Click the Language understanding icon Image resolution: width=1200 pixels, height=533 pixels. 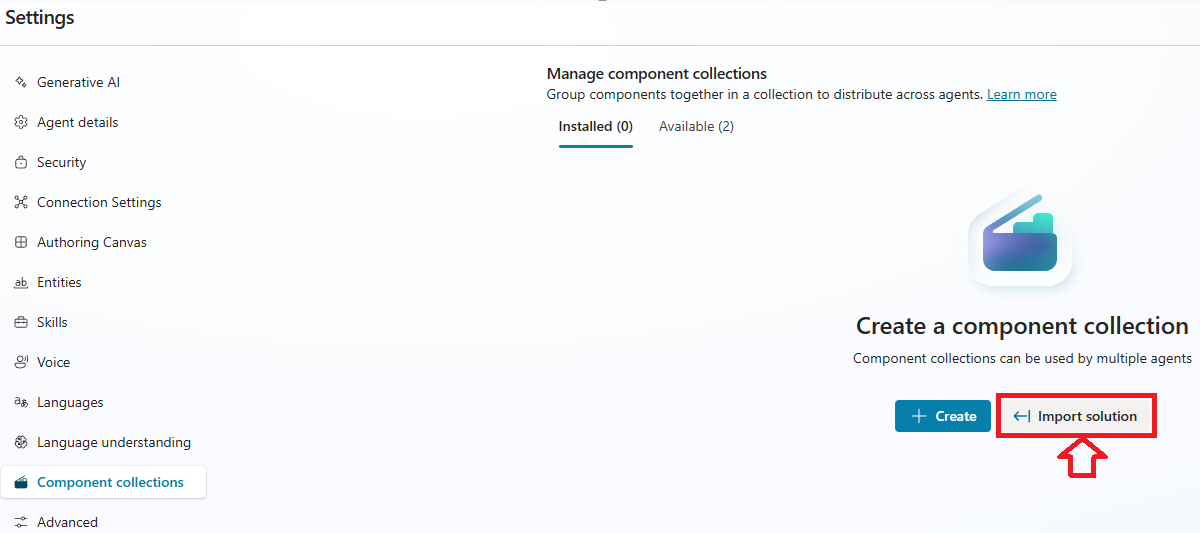(20, 442)
